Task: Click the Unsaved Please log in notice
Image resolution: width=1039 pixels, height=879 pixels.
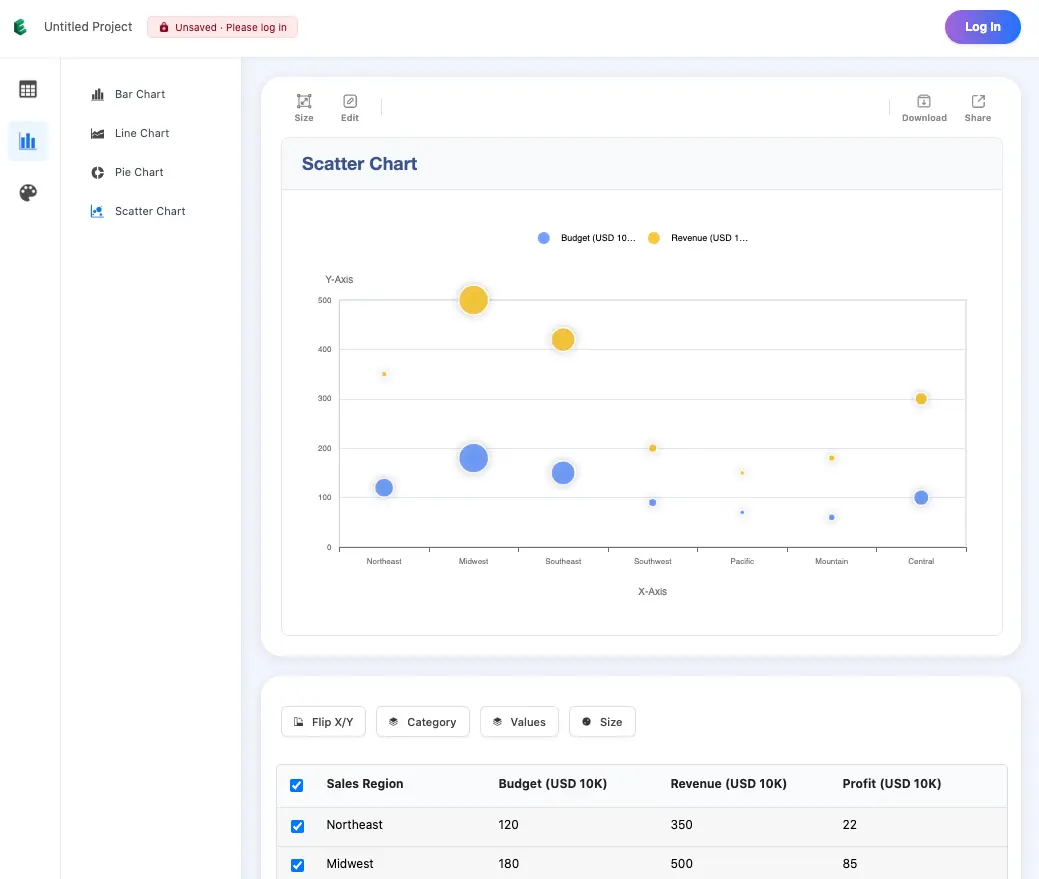Action: tap(223, 27)
